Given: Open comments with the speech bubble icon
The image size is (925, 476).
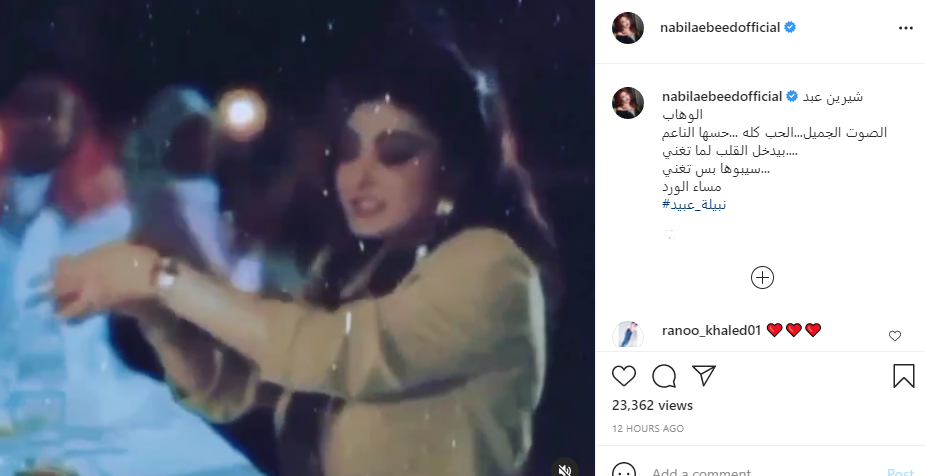Looking at the screenshot, I should [x=664, y=376].
